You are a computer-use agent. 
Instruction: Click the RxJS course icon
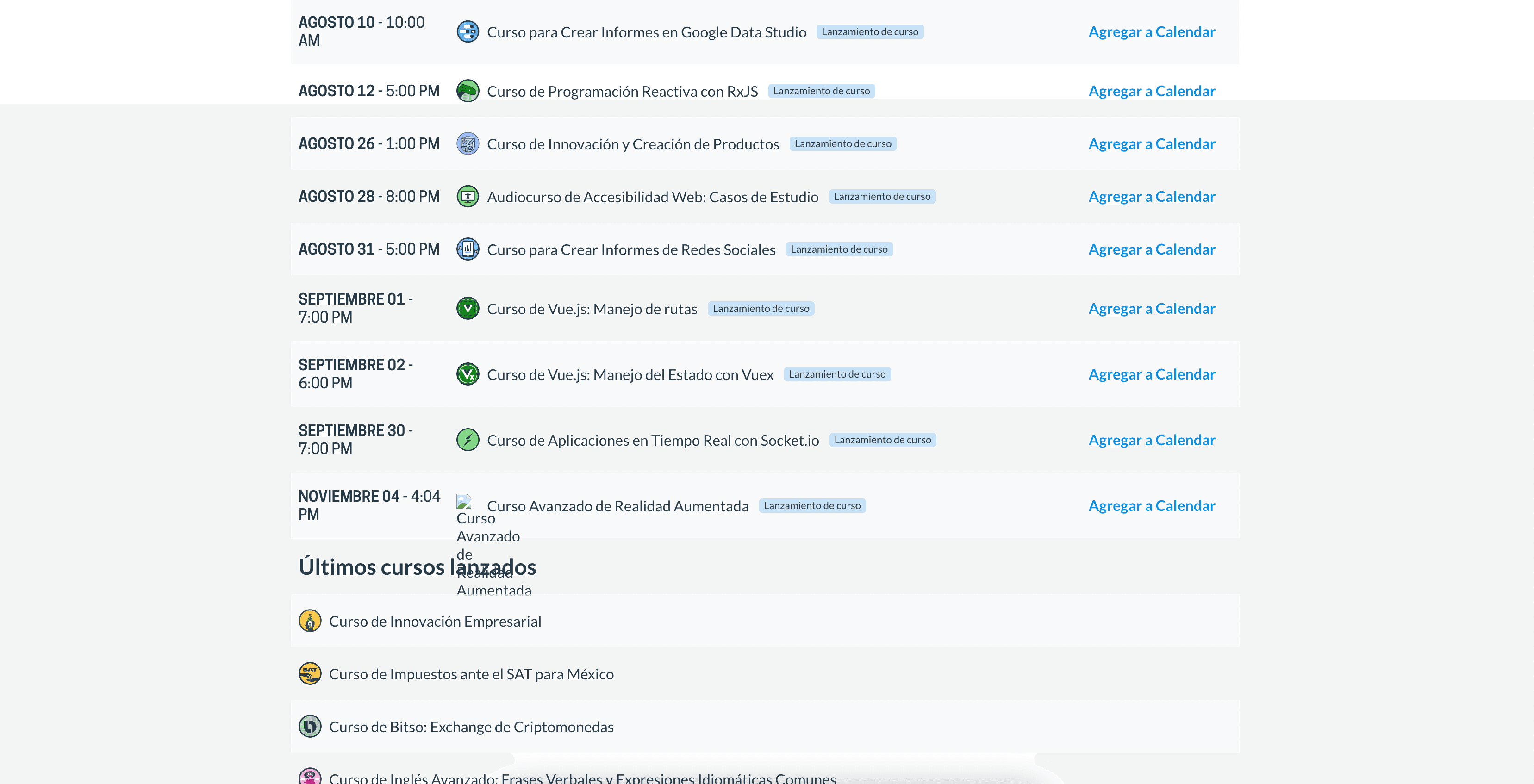pyautogui.click(x=468, y=91)
